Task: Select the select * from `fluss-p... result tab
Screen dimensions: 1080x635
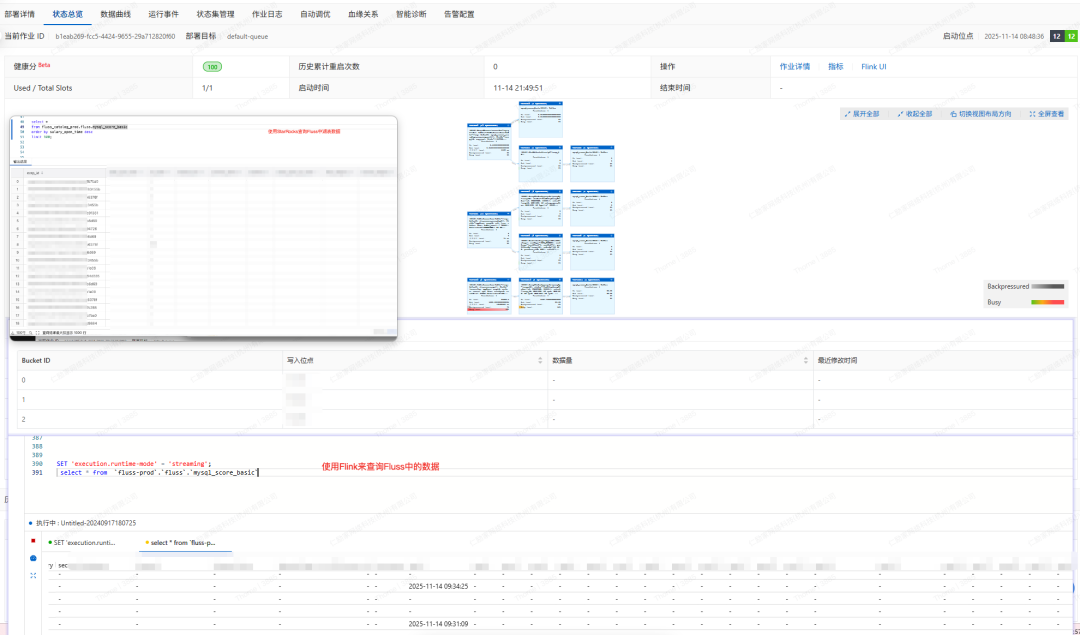Action: 180,543
